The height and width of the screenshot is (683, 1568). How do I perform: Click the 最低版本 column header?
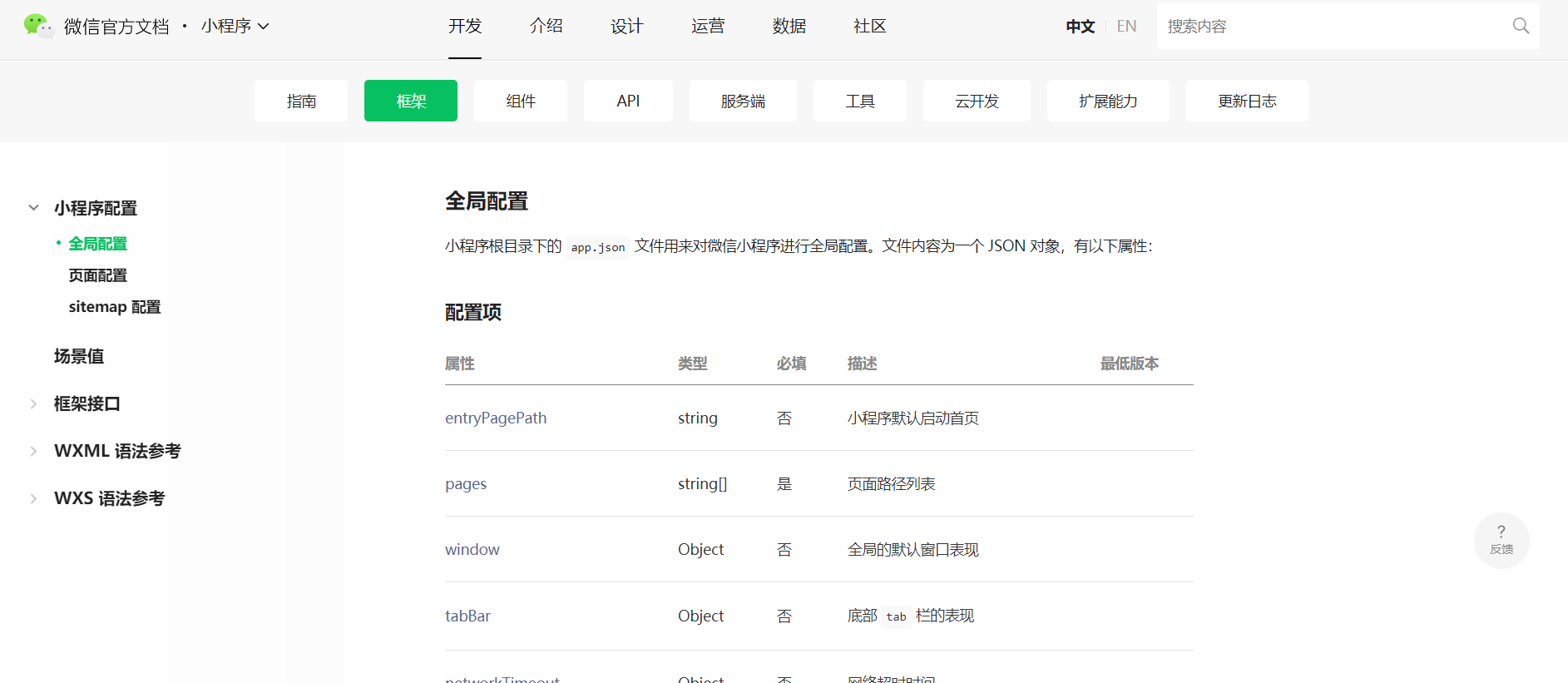(1130, 364)
